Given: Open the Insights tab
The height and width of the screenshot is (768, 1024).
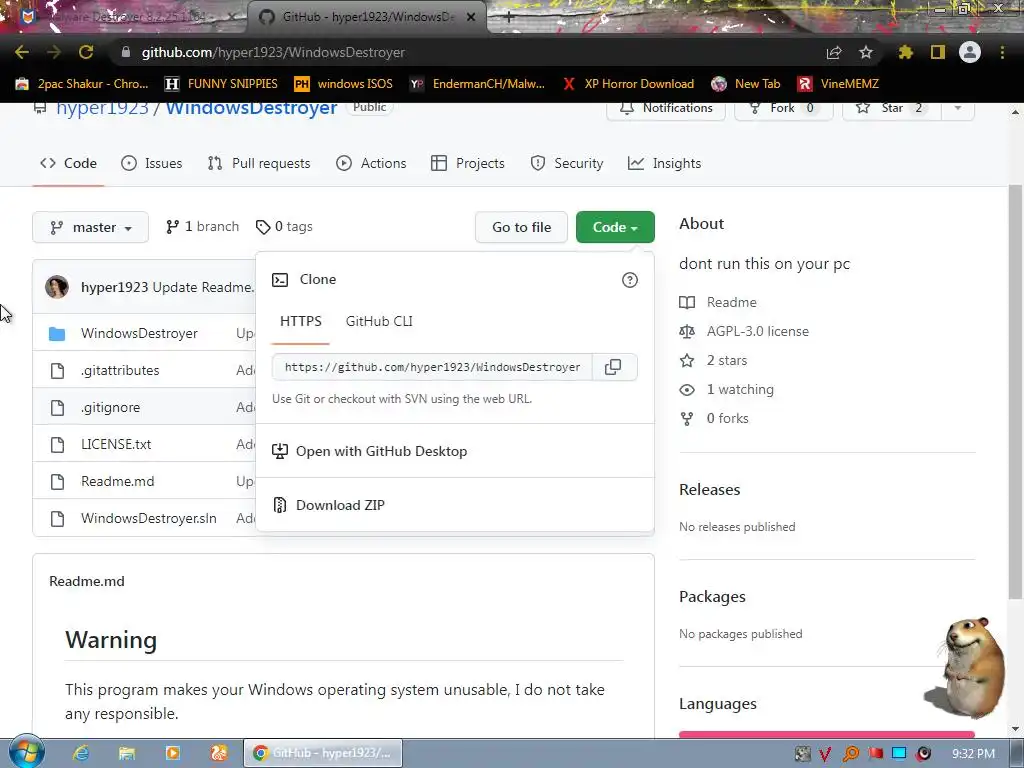Looking at the screenshot, I should point(664,163).
